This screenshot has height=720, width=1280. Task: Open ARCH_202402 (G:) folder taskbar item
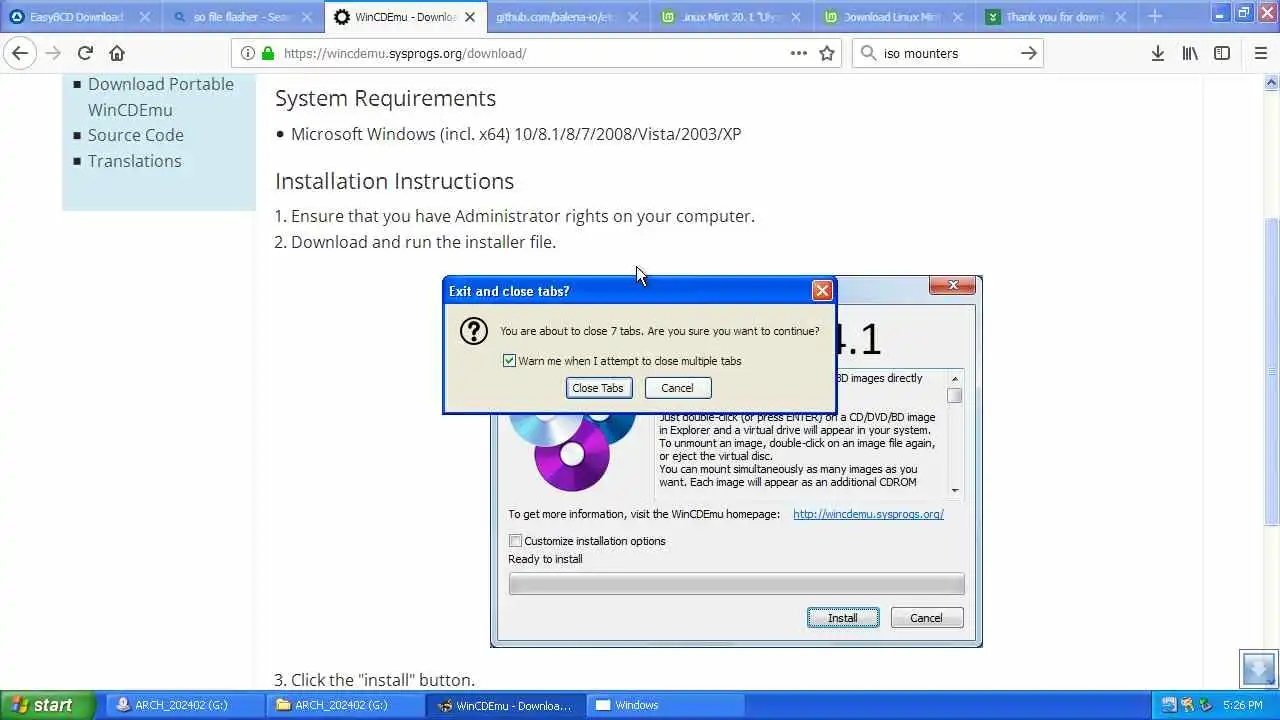tap(346, 705)
